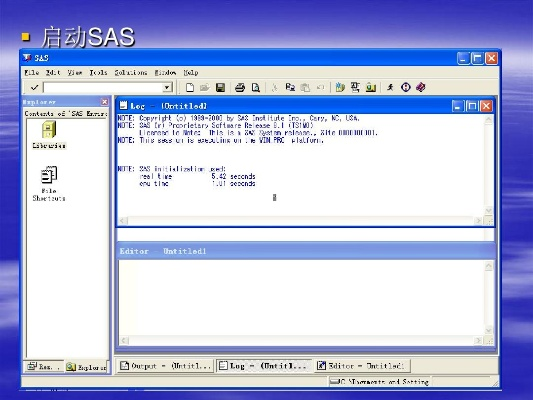Click the Undo toolbar icon
Screen dimensions: 533x400
coord(320,87)
